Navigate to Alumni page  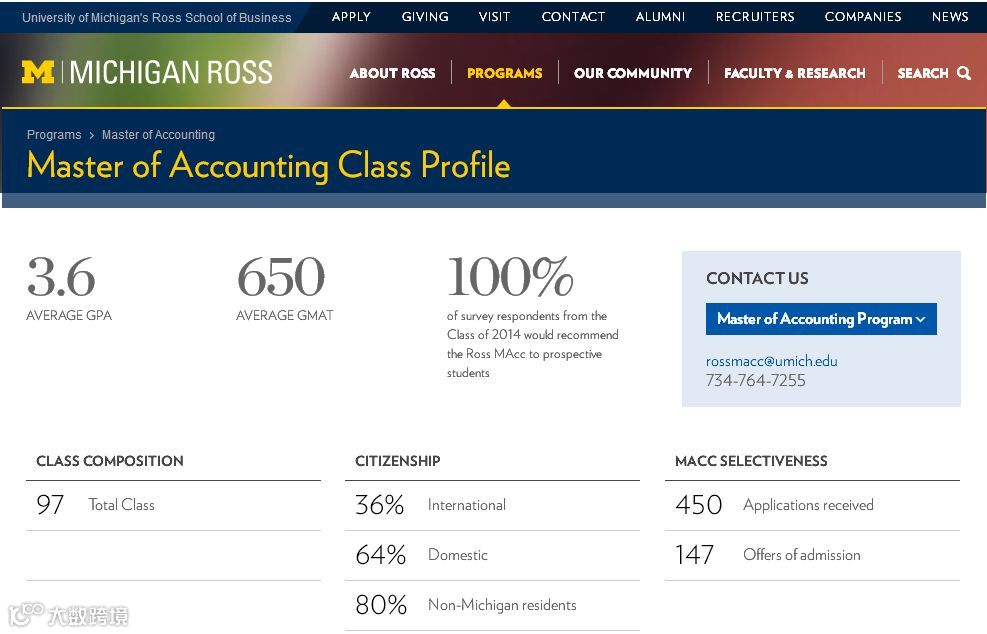point(660,17)
